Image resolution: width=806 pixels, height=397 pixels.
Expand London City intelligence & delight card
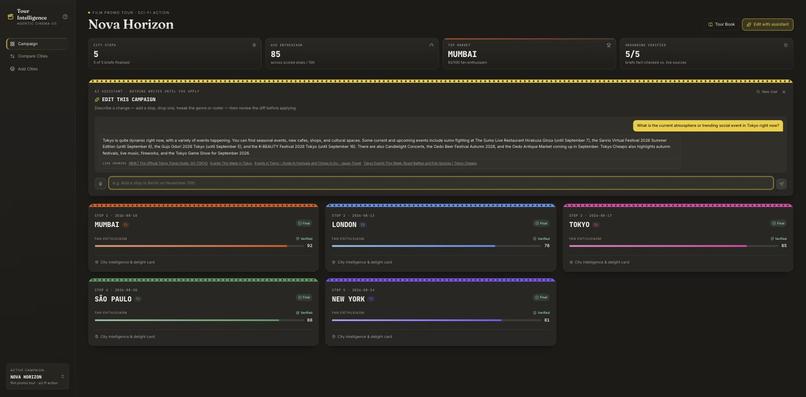point(362,262)
